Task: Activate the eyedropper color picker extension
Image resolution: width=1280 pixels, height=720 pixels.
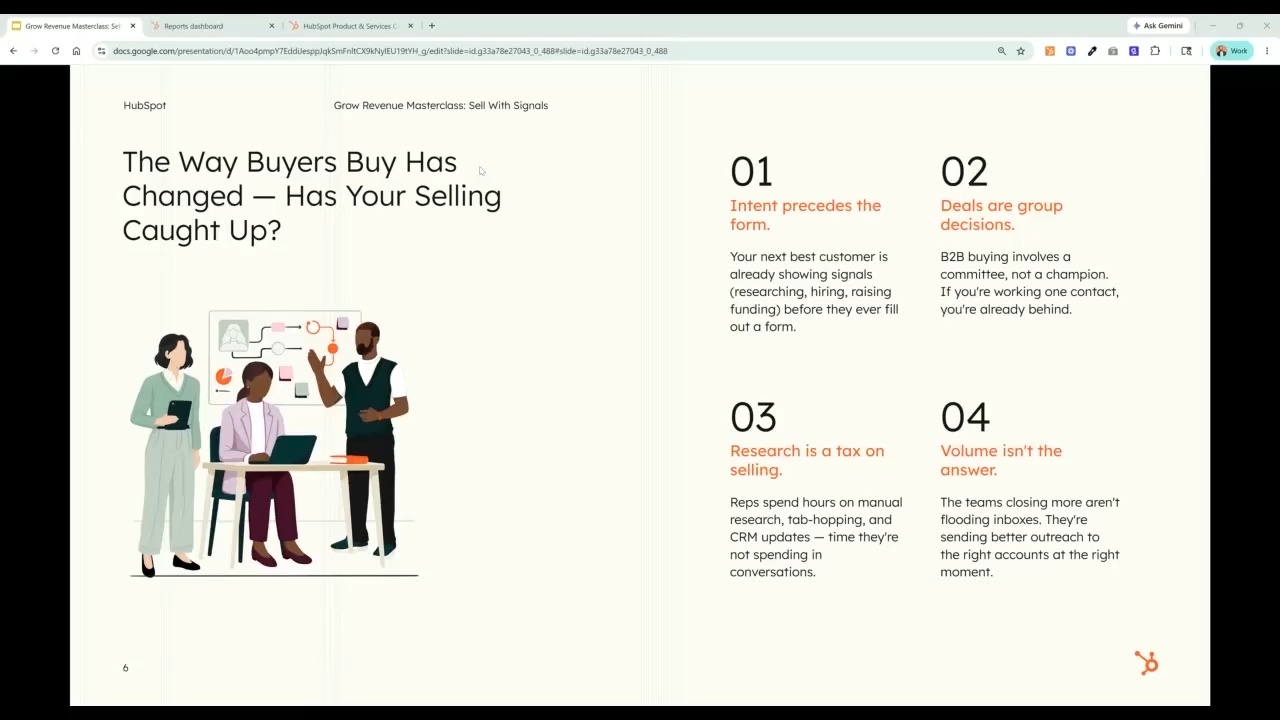Action: (x=1092, y=51)
